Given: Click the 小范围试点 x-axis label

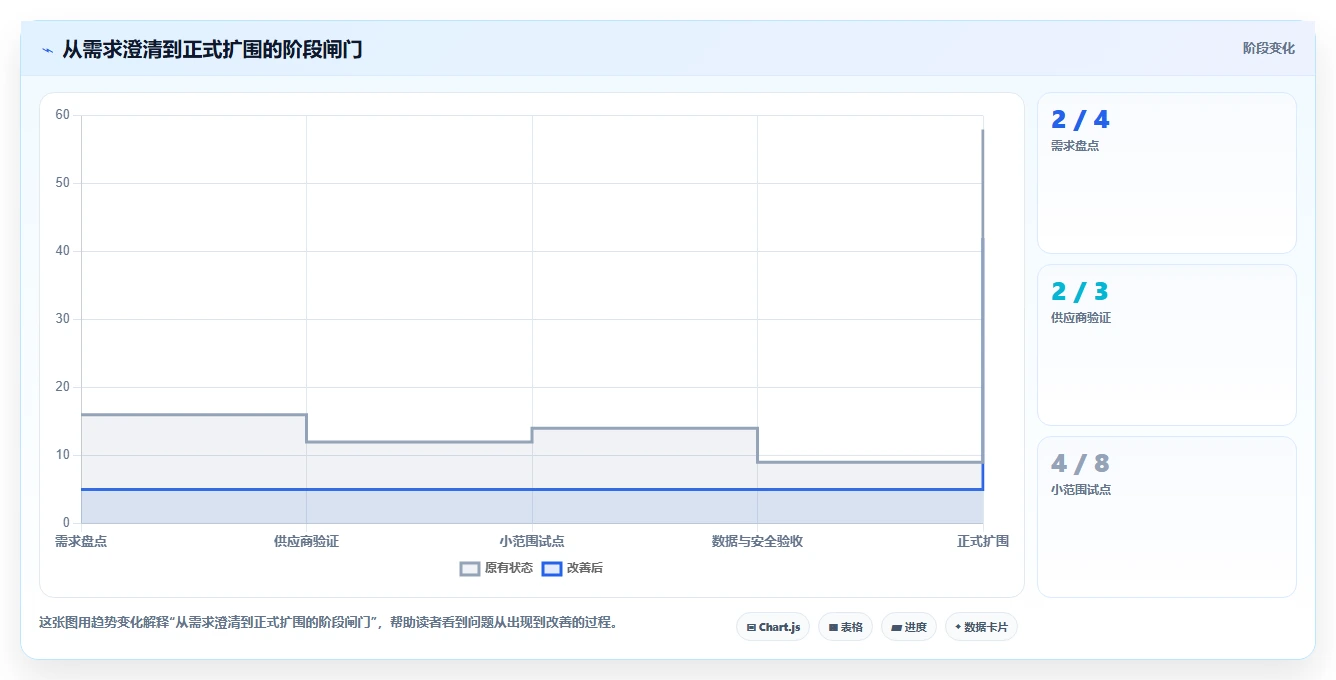Looking at the screenshot, I should [532, 541].
